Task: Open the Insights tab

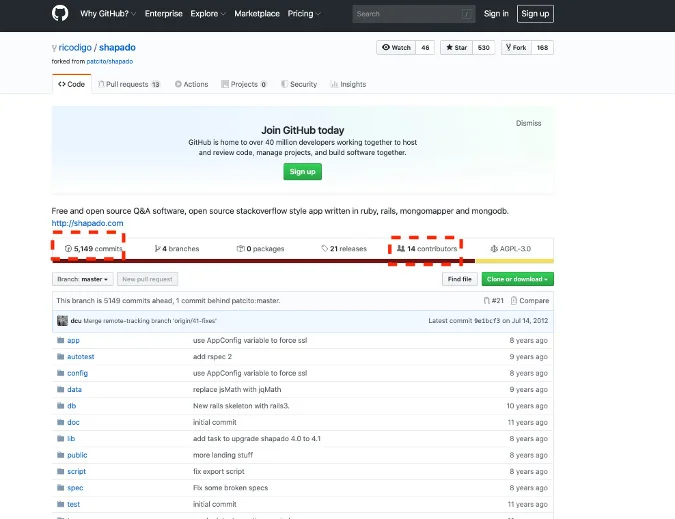Action: pos(348,84)
